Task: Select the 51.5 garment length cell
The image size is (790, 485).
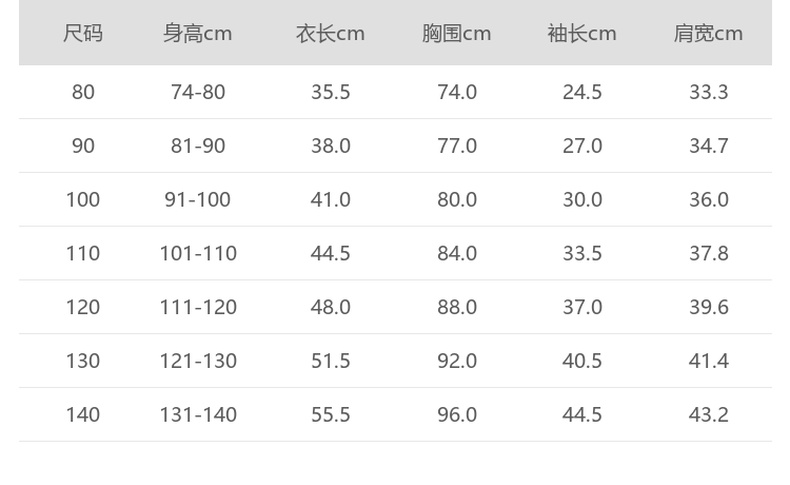Action: click(x=330, y=361)
